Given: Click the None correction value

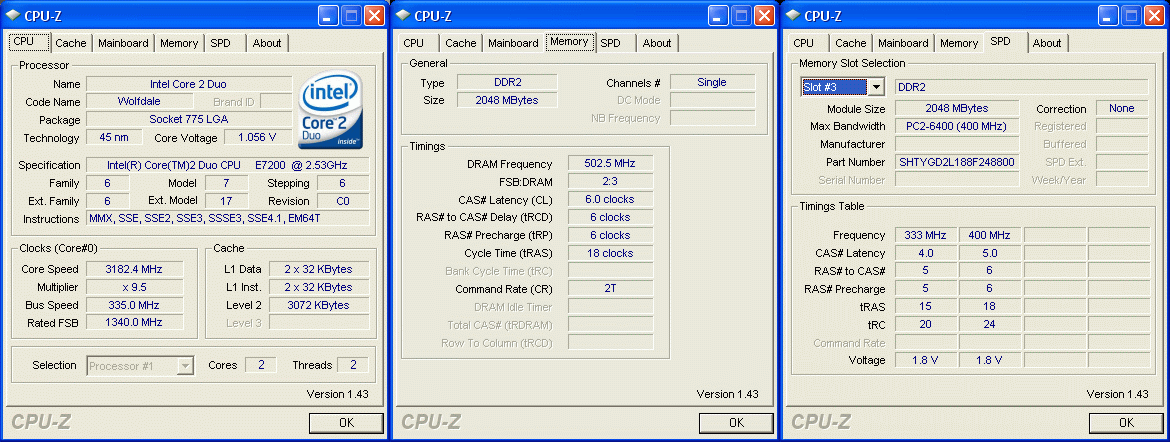Looking at the screenshot, I should tap(1121, 108).
